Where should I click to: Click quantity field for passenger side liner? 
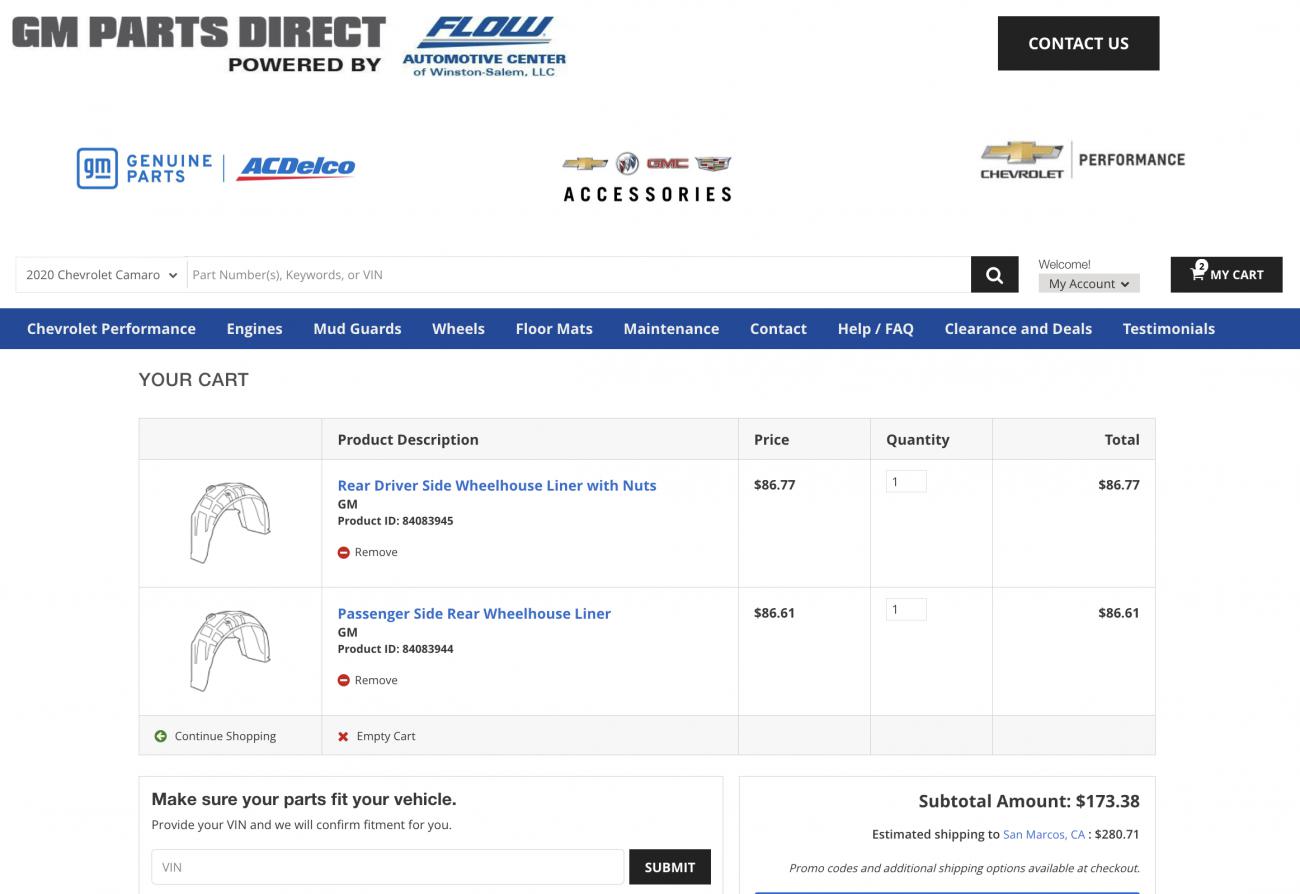coord(906,610)
